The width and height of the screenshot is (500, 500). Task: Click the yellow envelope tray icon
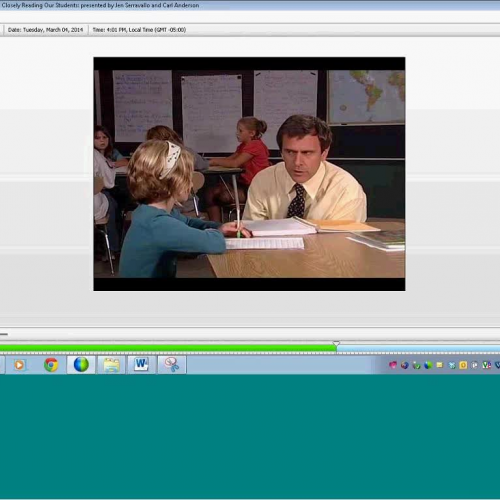tap(440, 365)
